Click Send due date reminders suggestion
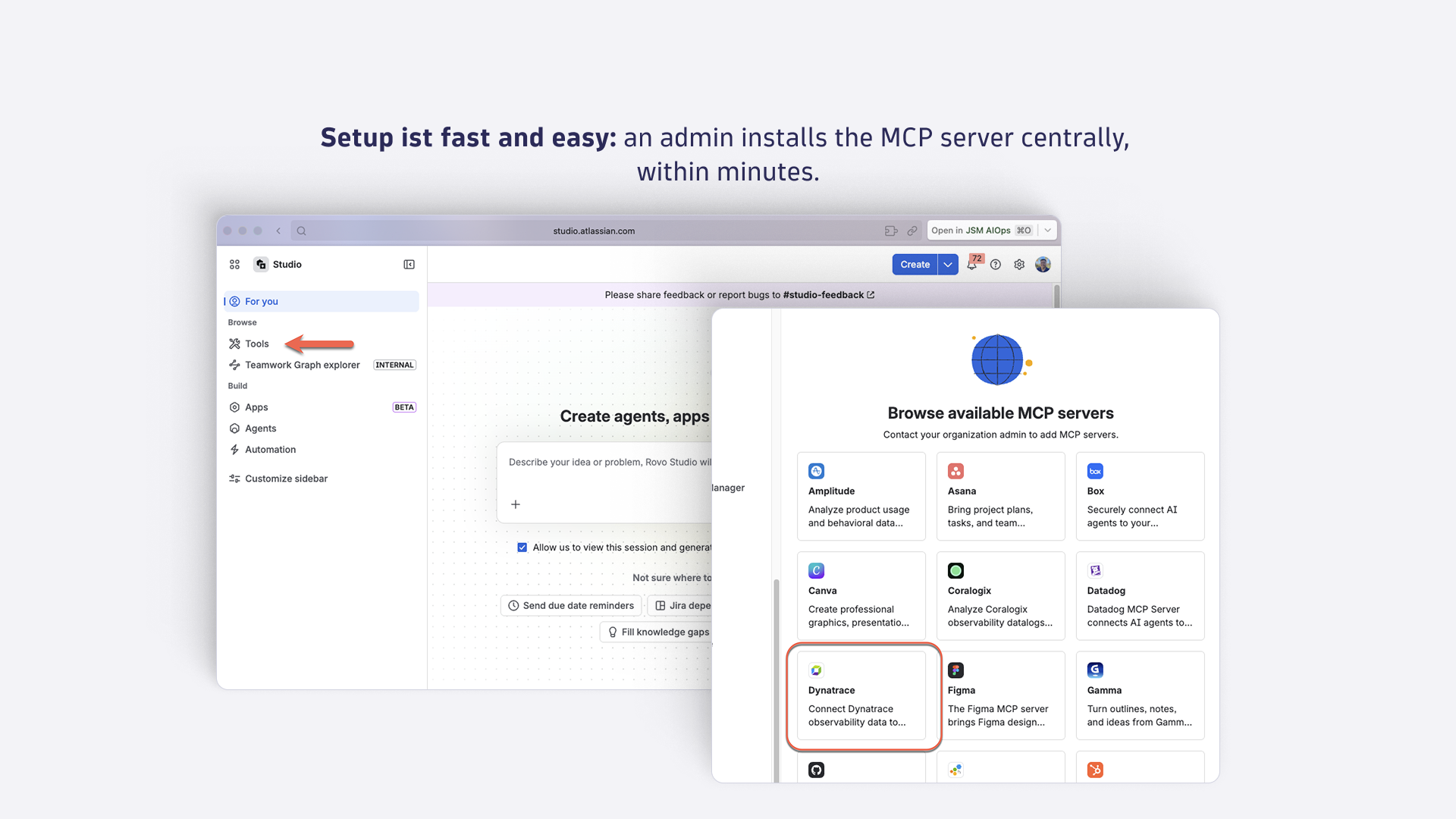Image resolution: width=1456 pixels, height=819 pixels. [x=571, y=606]
